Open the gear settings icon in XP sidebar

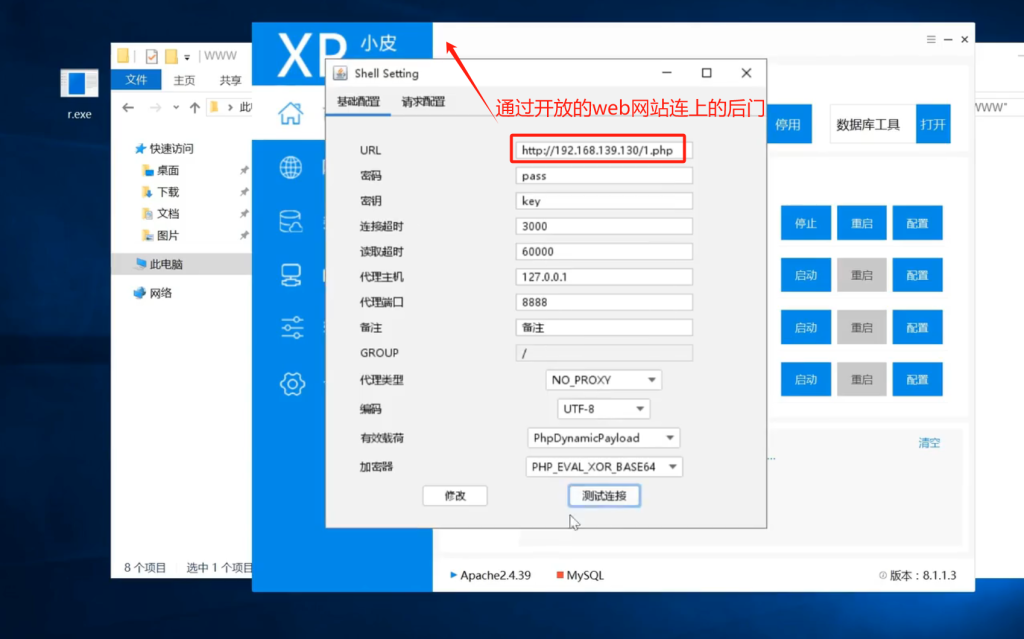pyautogui.click(x=292, y=384)
